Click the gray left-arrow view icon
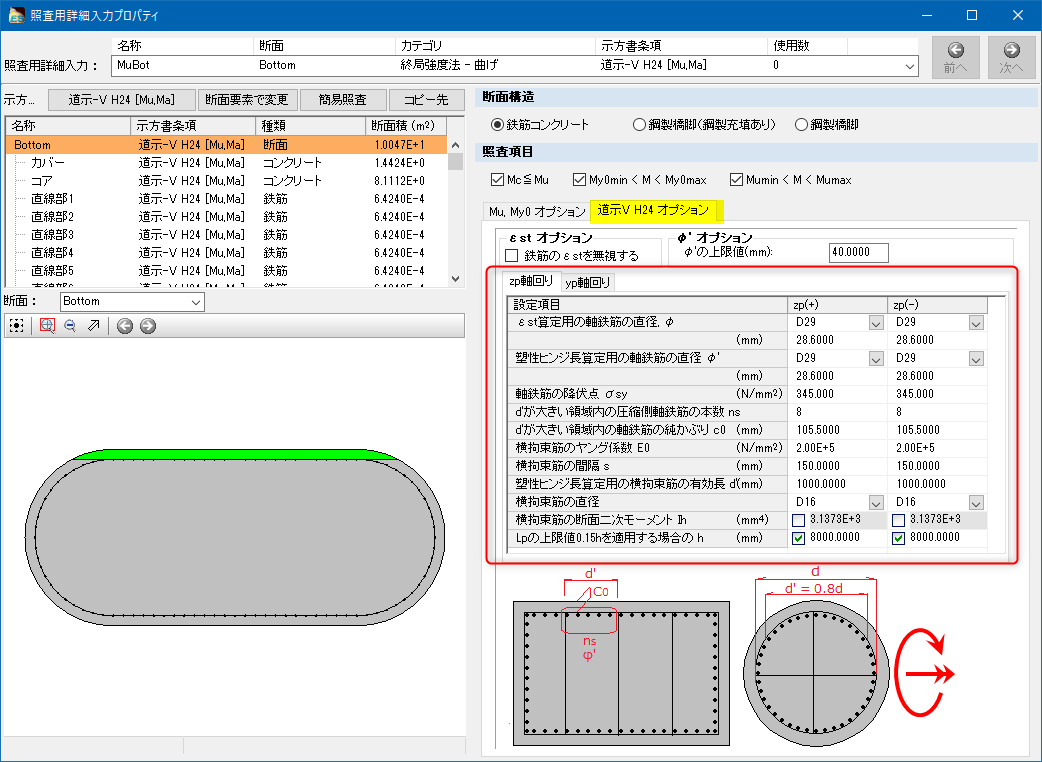 tap(125, 326)
